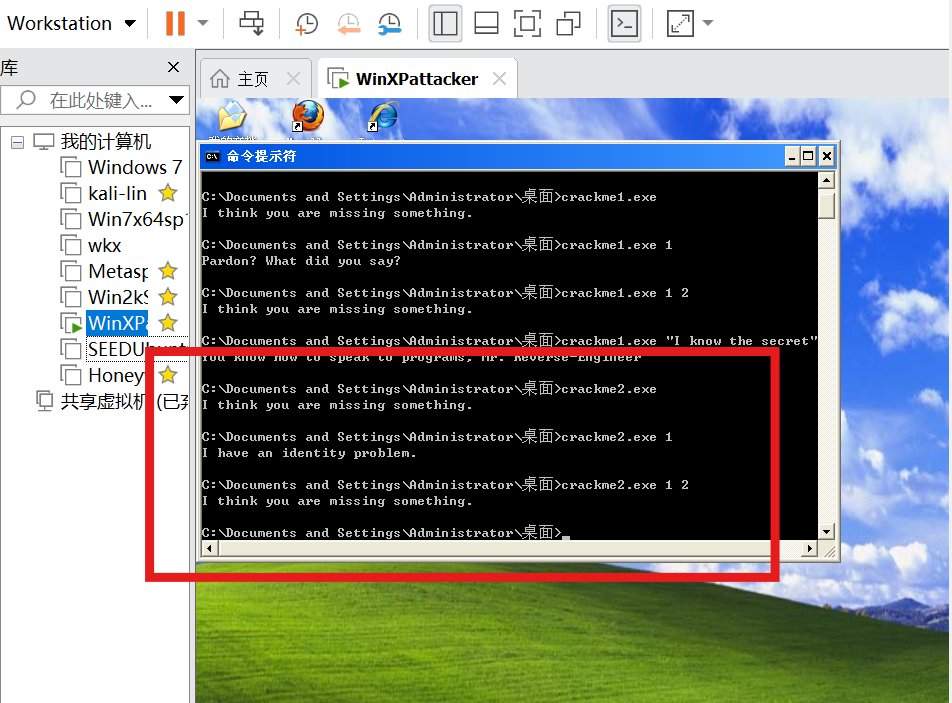Toggle favorite star for Honey
This screenshot has height=703, width=952.
click(168, 375)
